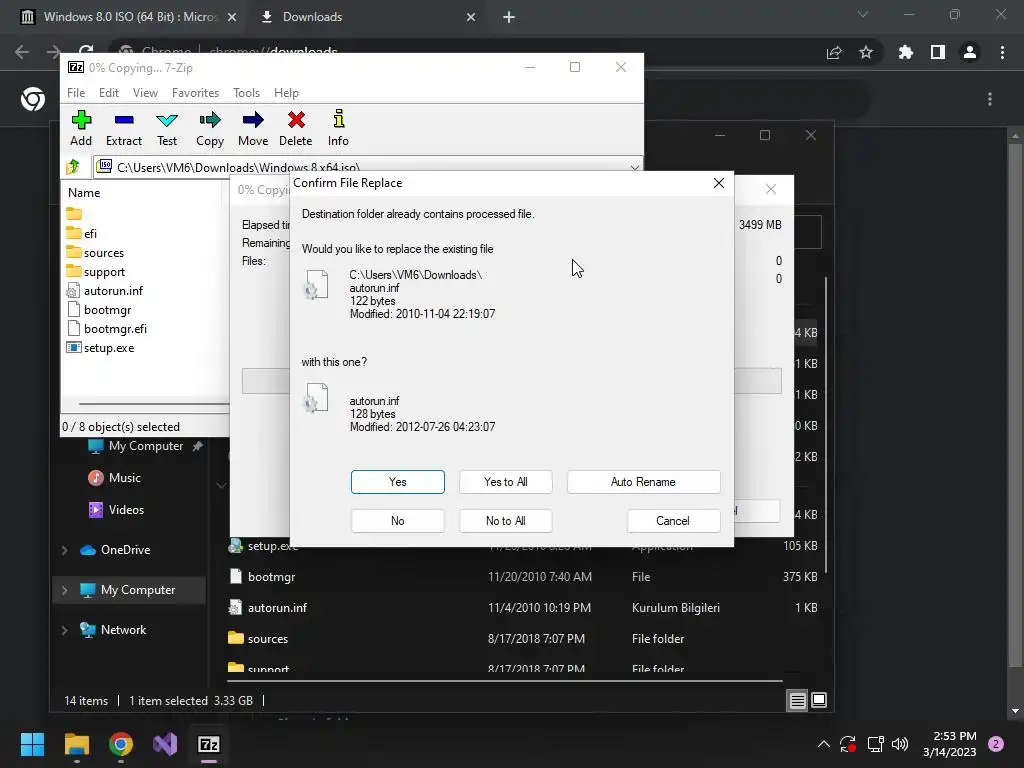Switch to the Windows 8.0 ISO browser tab
Viewport: 1024px width, 768px height.
pyautogui.click(x=129, y=17)
